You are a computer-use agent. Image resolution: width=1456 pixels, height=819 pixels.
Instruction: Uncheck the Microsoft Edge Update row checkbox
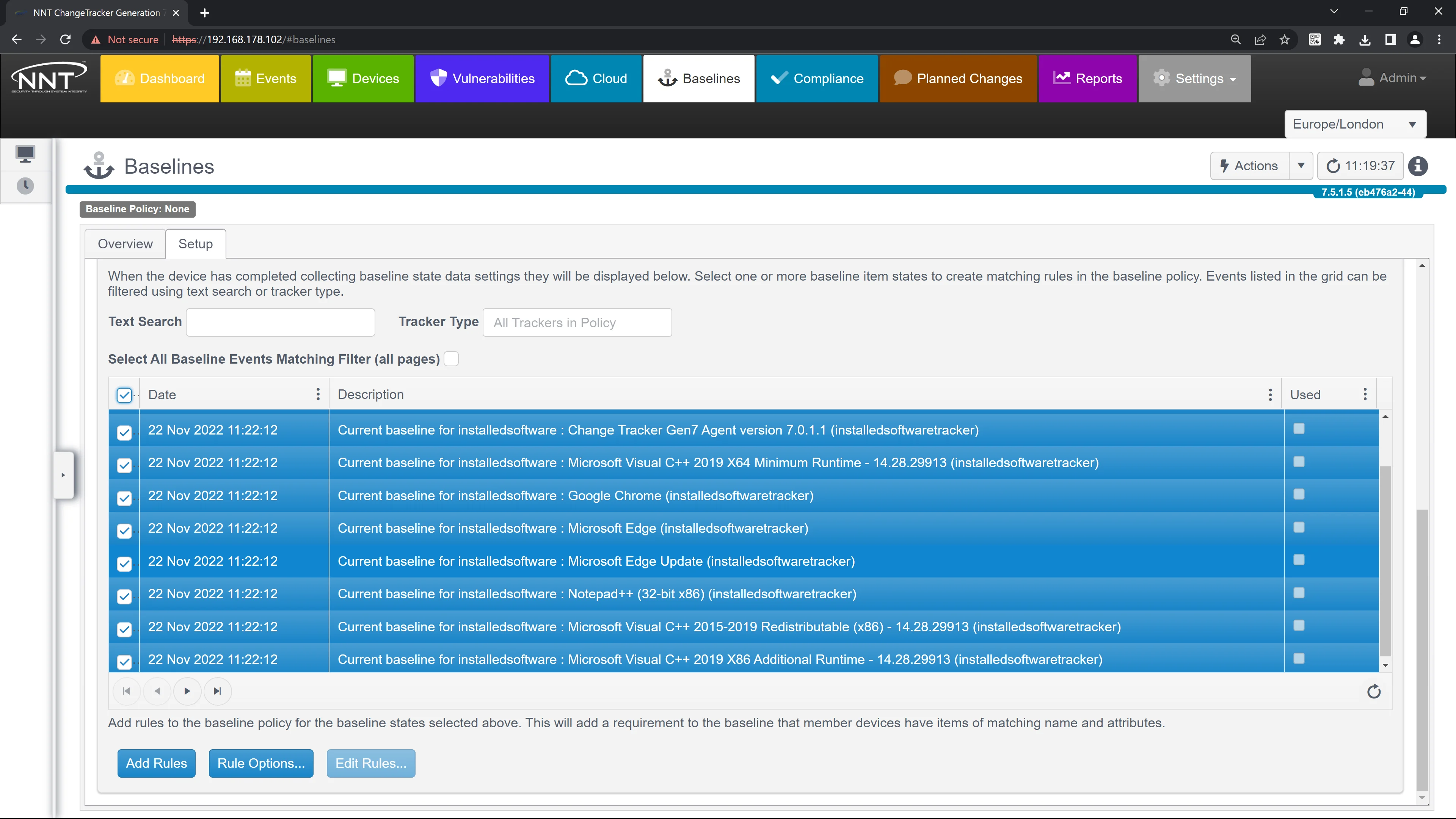(x=124, y=563)
